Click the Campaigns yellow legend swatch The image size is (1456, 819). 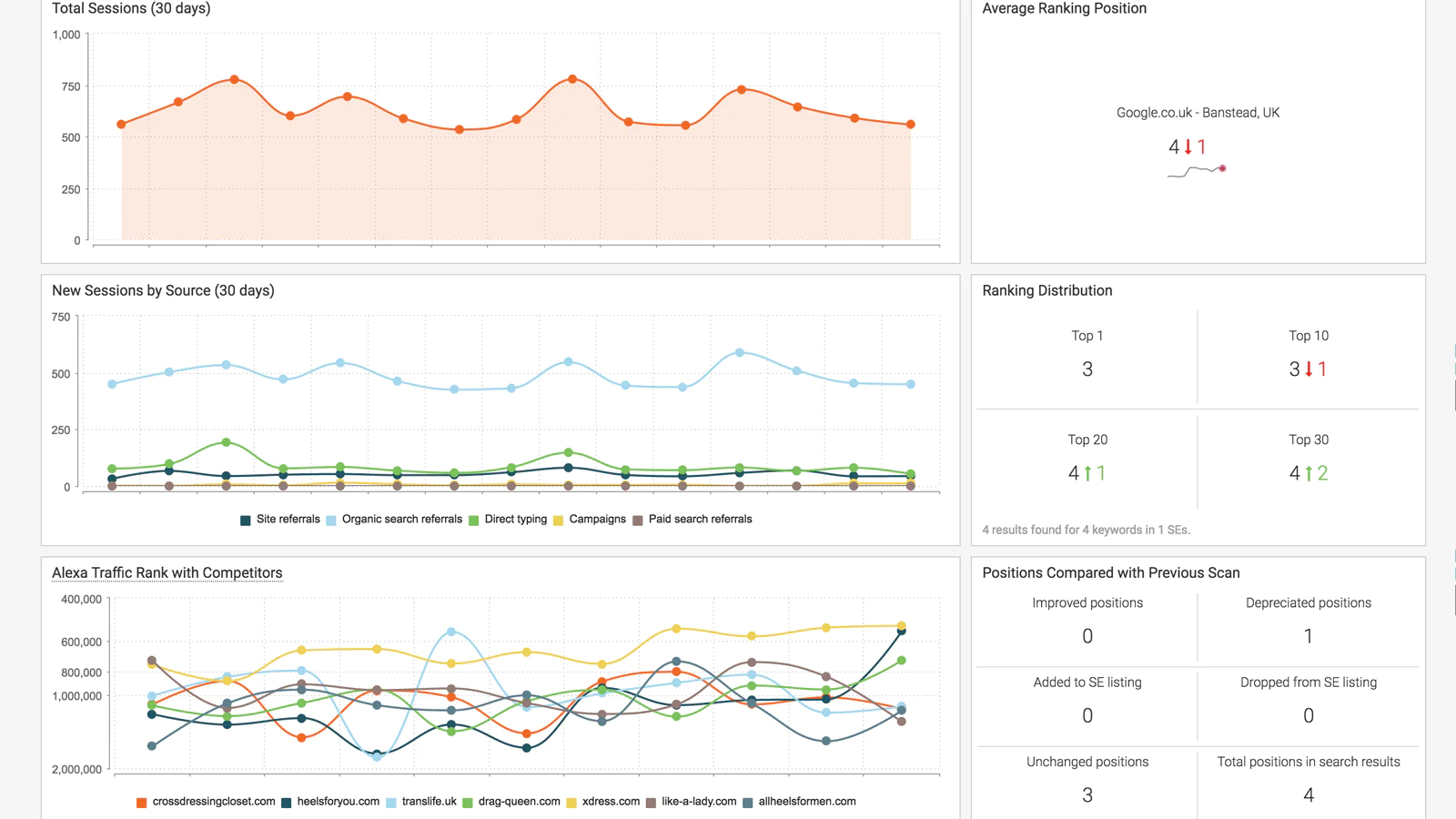point(559,521)
